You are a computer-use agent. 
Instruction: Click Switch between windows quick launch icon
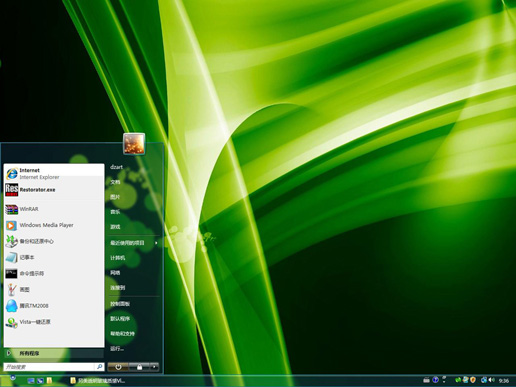point(40,381)
